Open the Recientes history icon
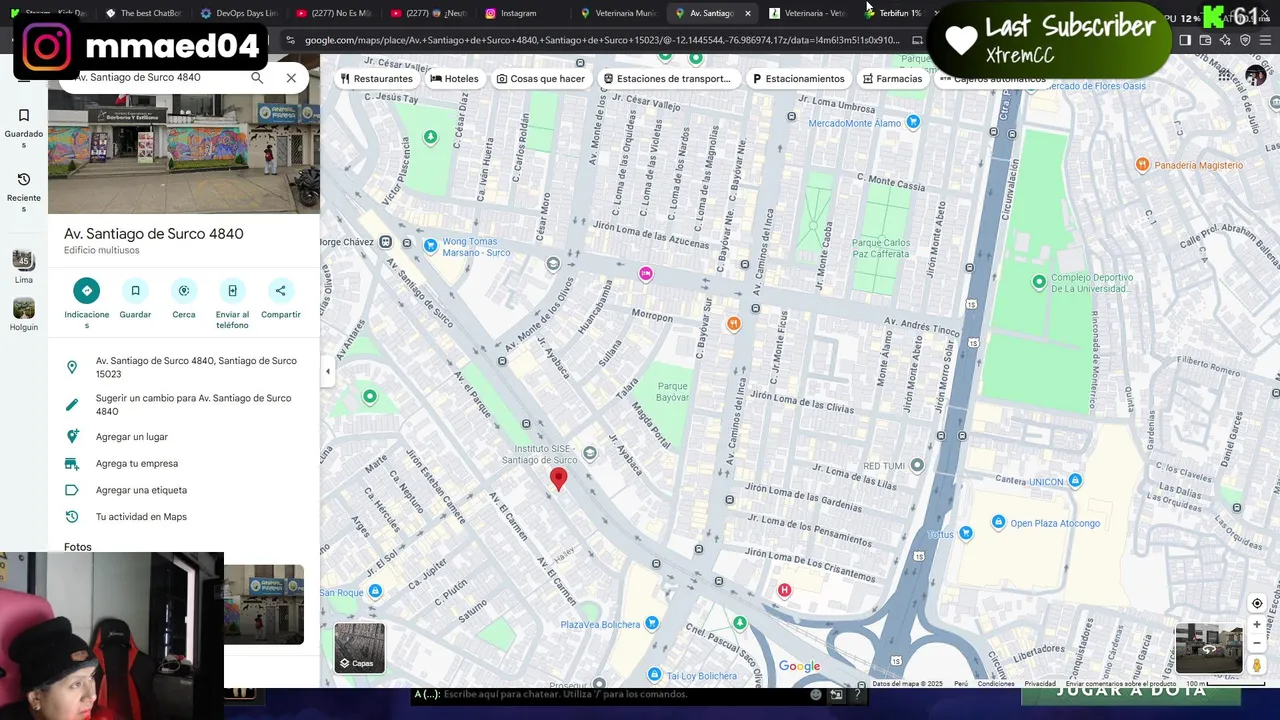 24,180
